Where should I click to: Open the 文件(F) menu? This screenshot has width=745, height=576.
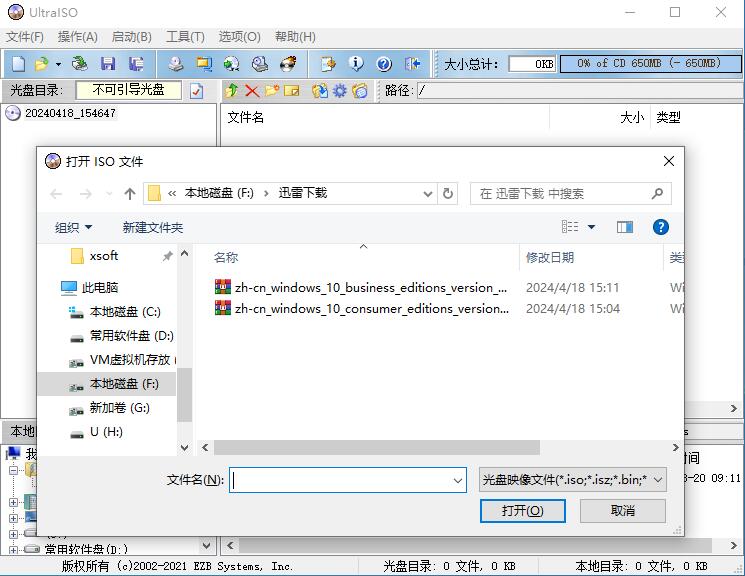(25, 37)
